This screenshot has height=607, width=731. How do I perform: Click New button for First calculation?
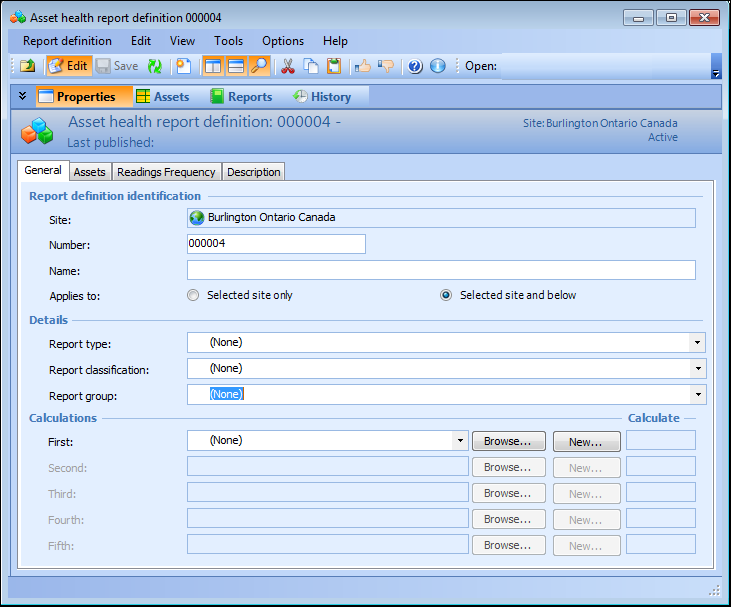click(586, 441)
